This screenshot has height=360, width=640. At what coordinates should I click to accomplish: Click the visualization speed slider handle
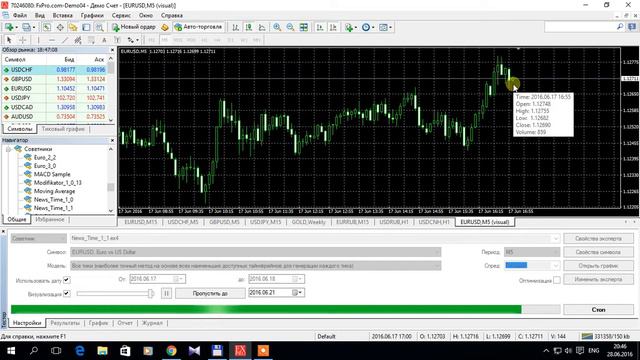[x=151, y=293]
